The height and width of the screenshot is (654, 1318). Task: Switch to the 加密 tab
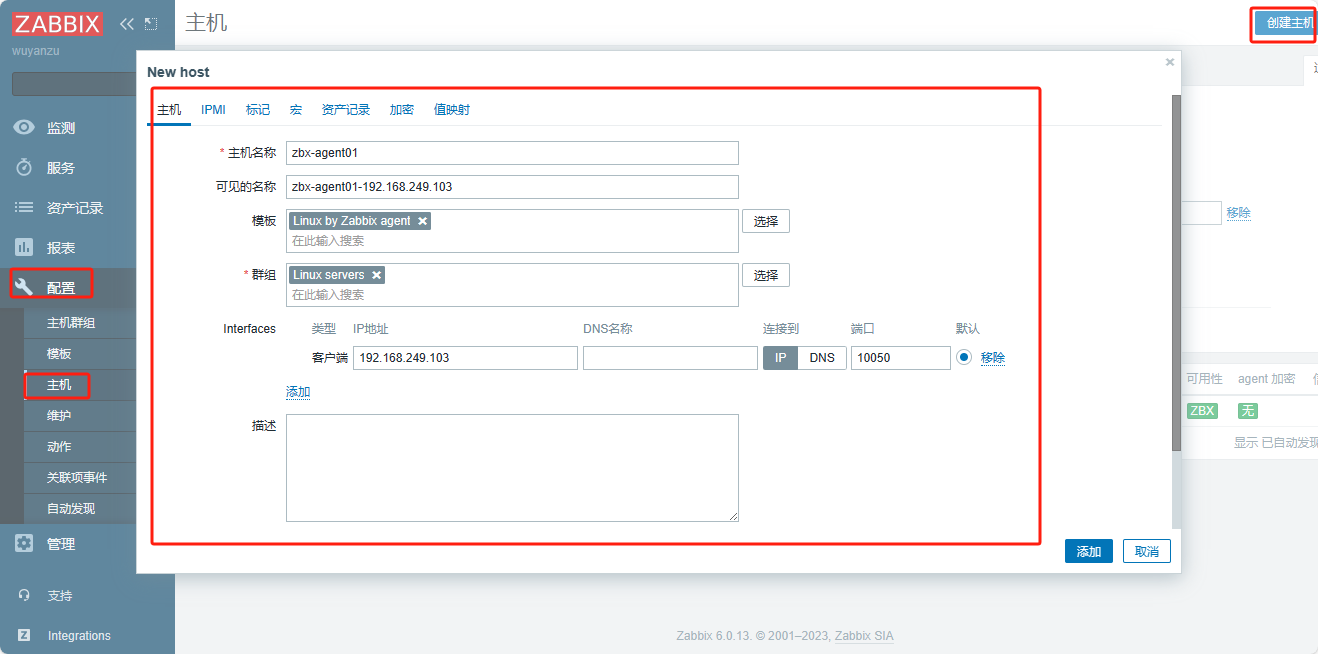tap(402, 110)
